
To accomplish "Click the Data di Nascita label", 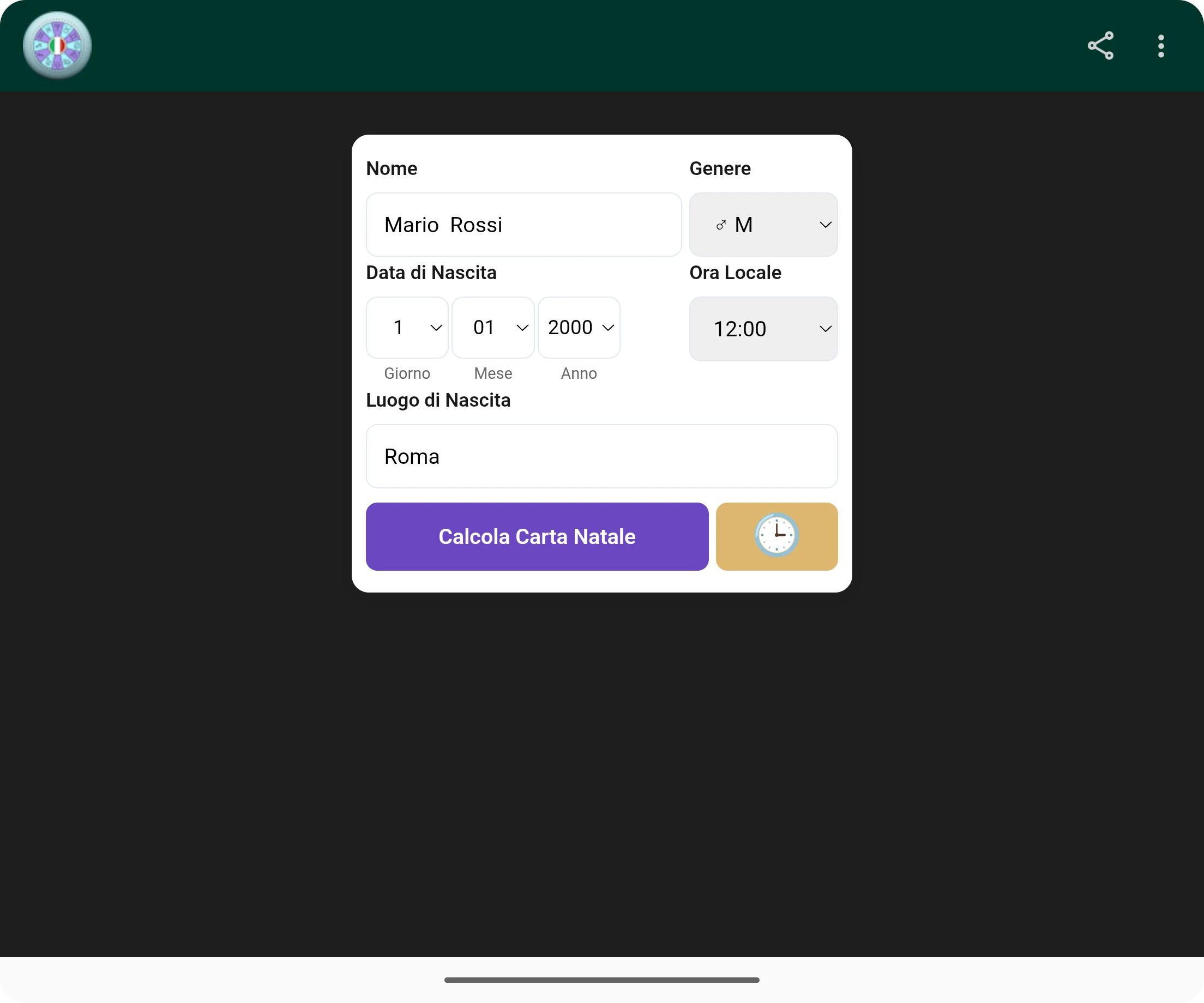I will (431, 272).
